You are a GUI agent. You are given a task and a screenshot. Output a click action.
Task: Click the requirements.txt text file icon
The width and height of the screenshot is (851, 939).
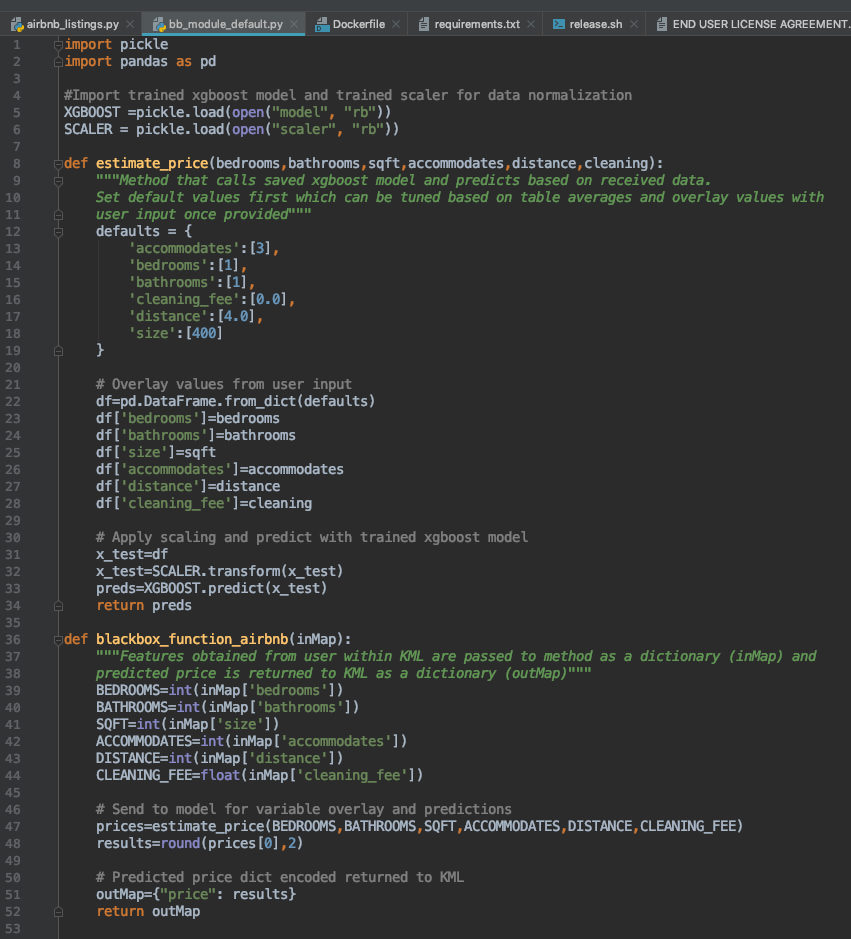pyautogui.click(x=425, y=23)
